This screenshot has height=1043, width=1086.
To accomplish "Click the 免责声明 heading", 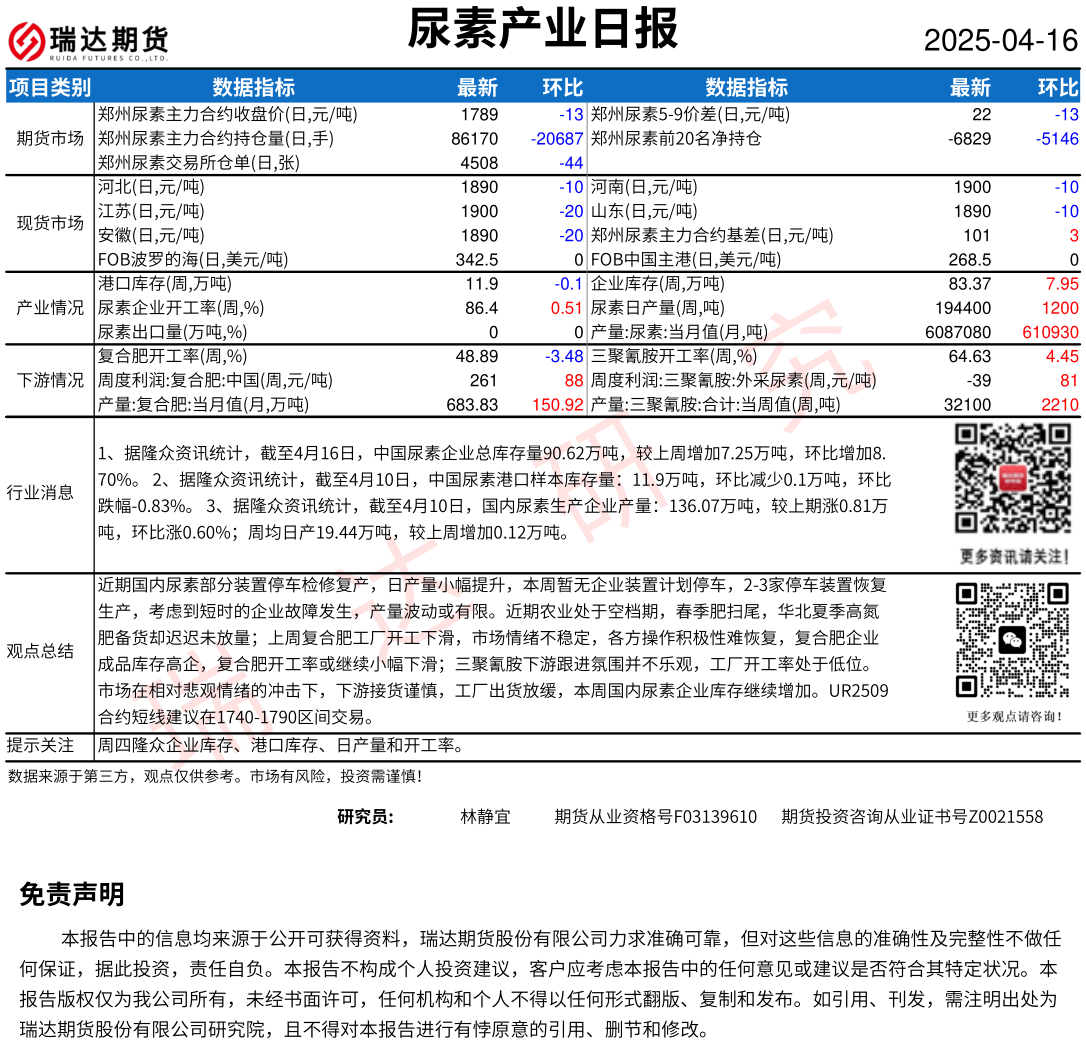I will tap(72, 895).
